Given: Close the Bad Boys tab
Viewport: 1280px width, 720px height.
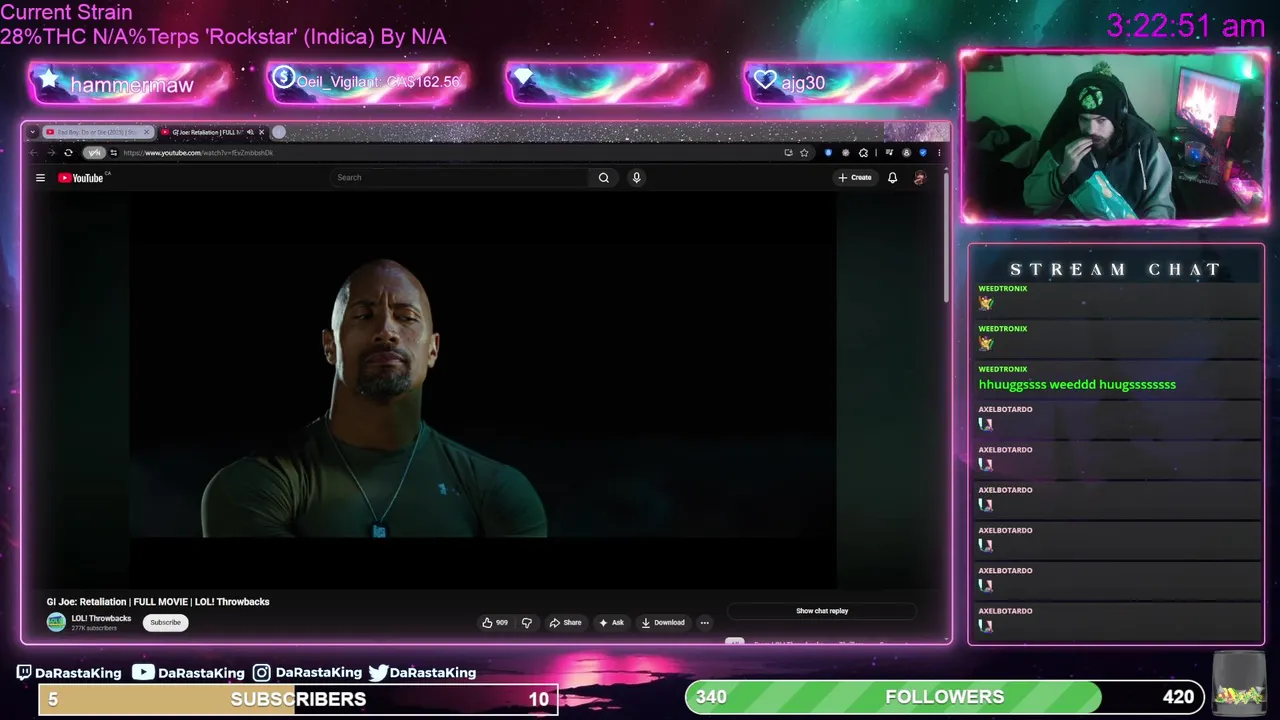Looking at the screenshot, I should click(147, 132).
